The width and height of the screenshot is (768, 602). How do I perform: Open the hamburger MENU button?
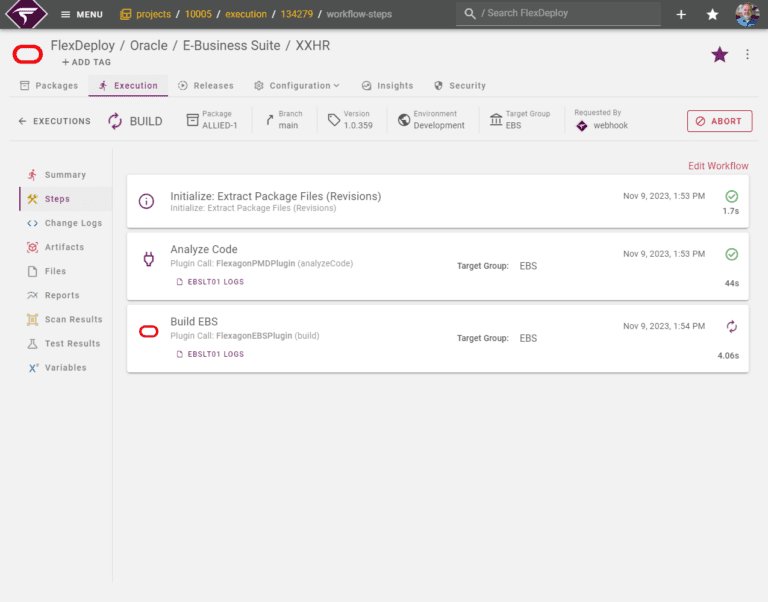pyautogui.click(x=82, y=14)
